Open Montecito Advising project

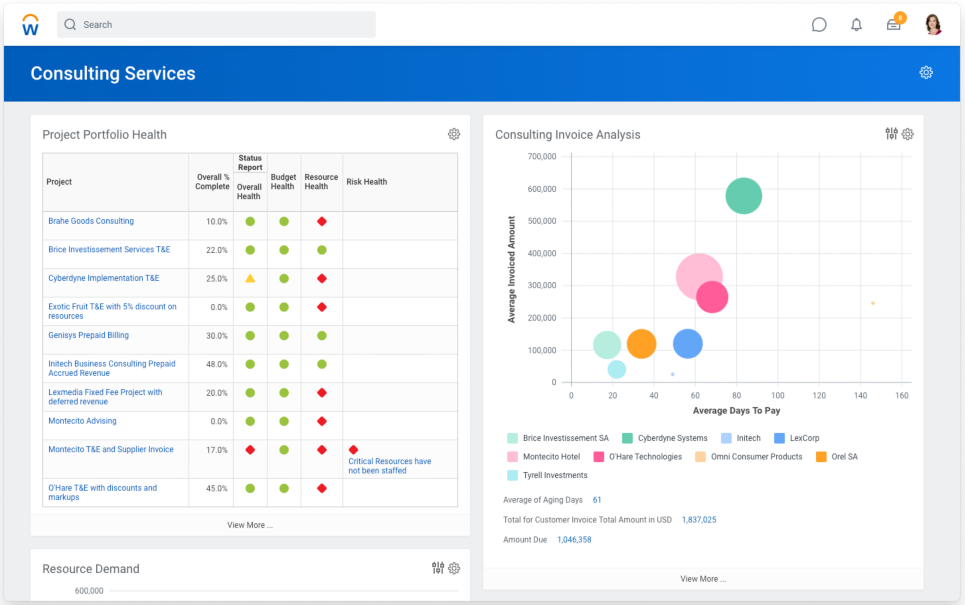coord(82,421)
